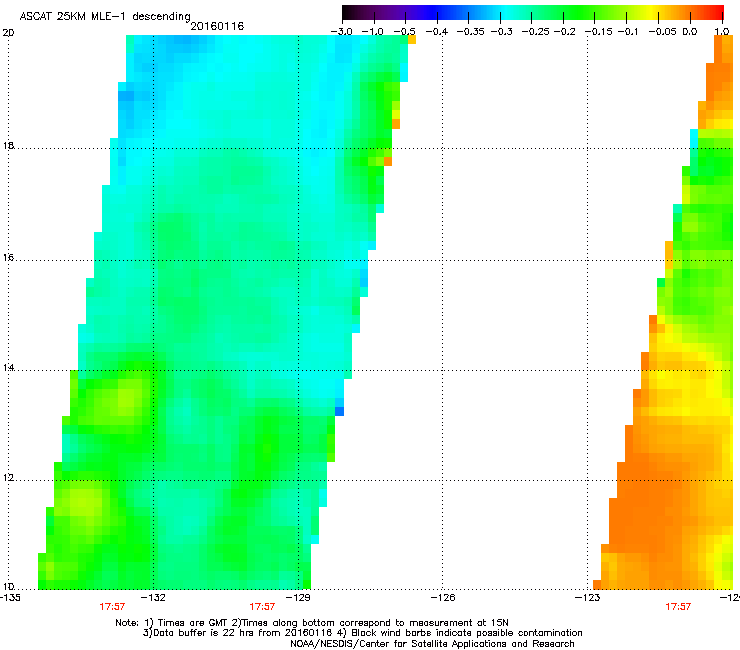
Task: Click the date label "20160116" under the title
Action: (217, 26)
